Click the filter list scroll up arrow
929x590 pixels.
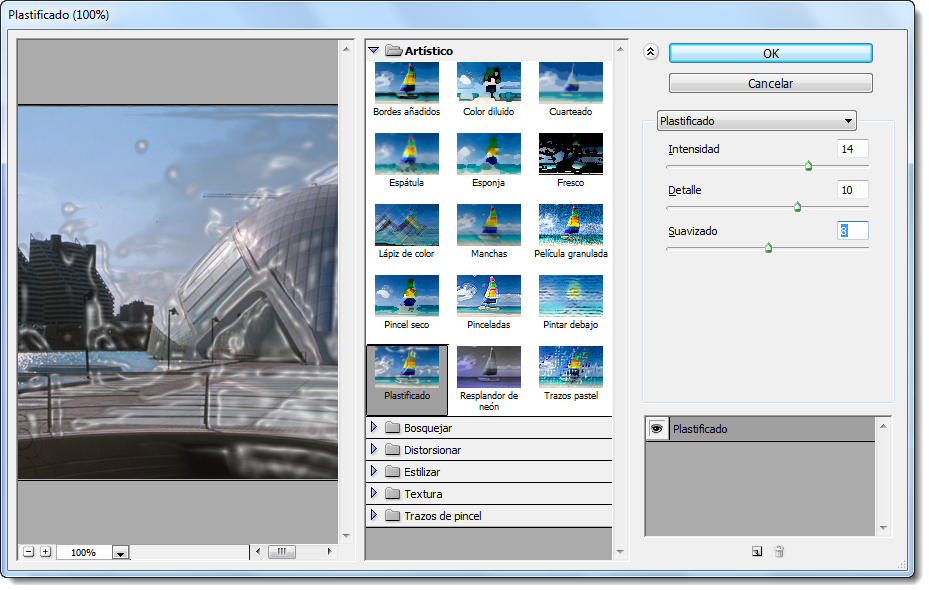[620, 49]
